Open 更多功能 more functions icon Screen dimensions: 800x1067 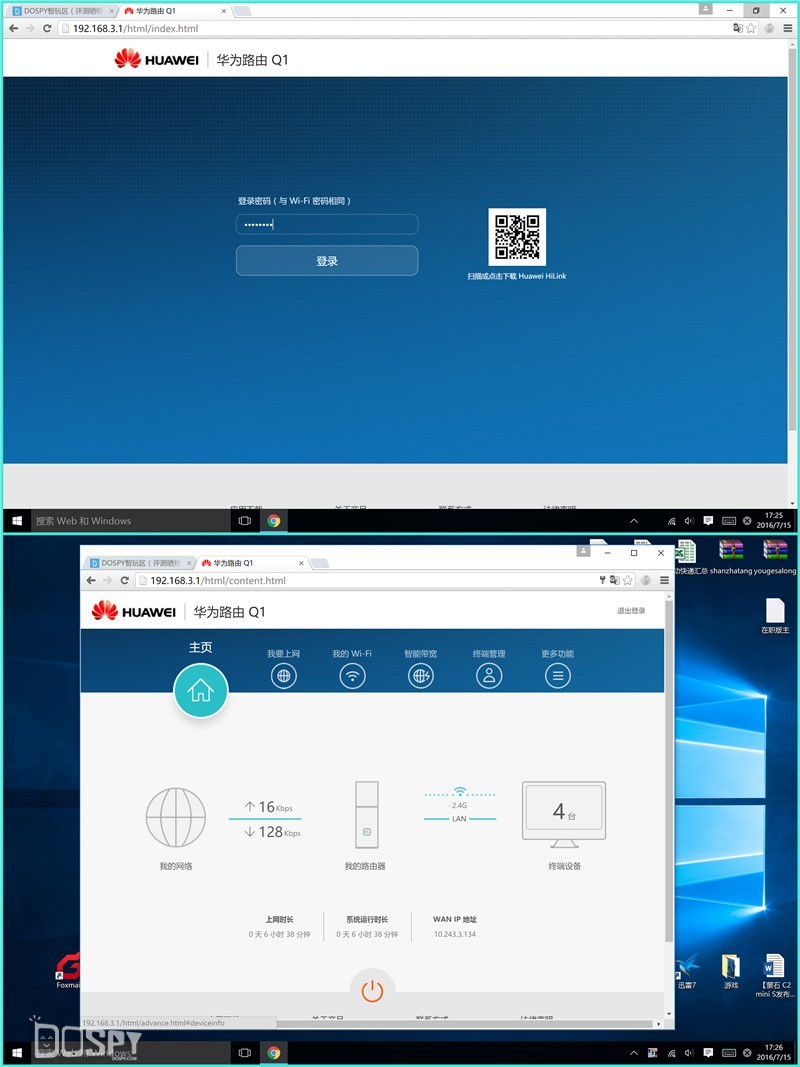[x=558, y=676]
